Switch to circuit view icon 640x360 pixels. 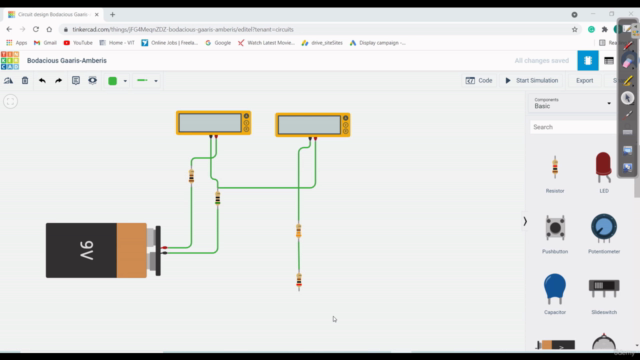pyautogui.click(x=588, y=60)
